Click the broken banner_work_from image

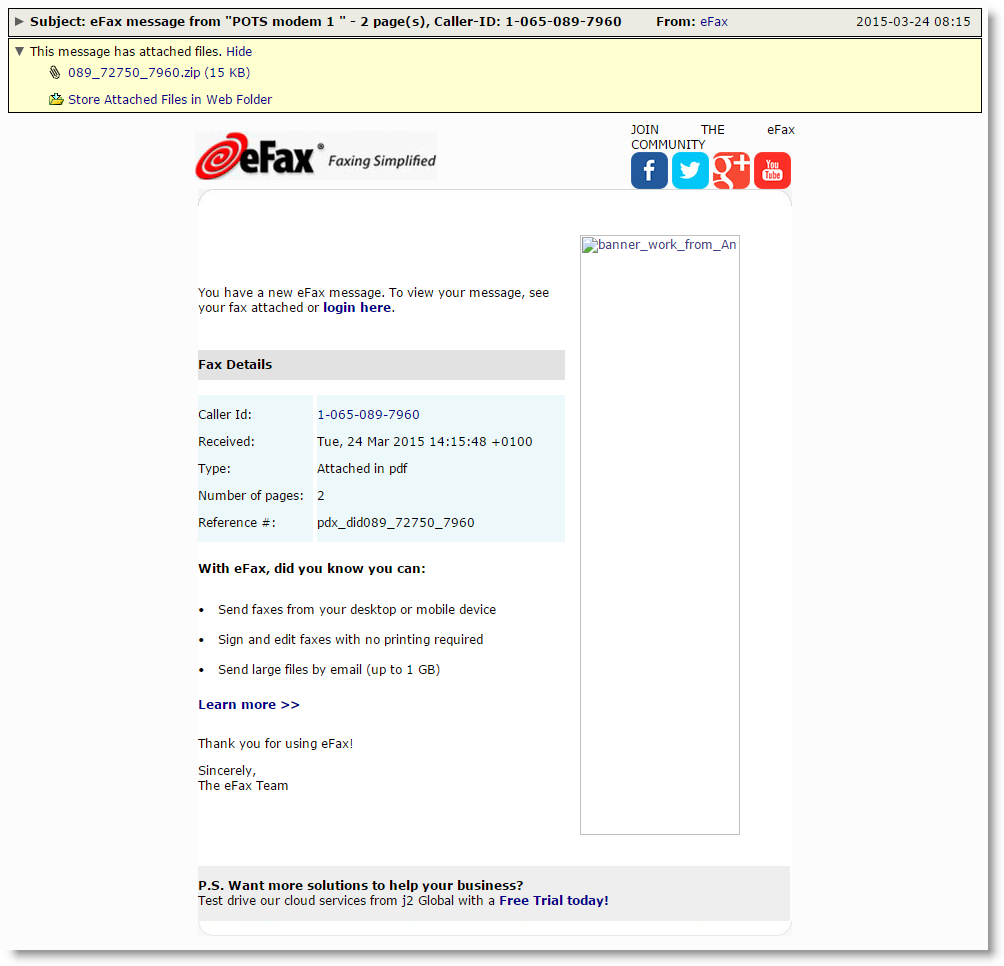[660, 535]
